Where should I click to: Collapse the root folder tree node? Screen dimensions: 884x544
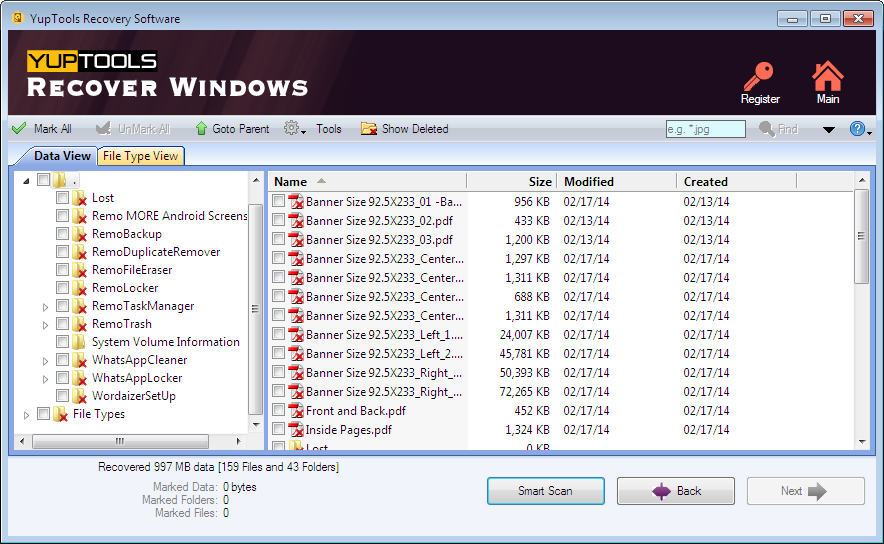point(26,181)
